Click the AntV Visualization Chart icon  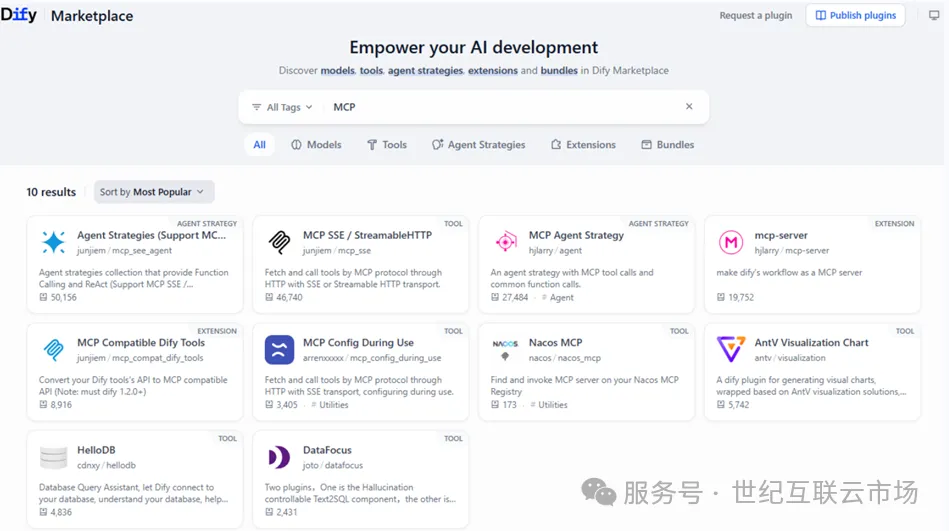point(731,349)
